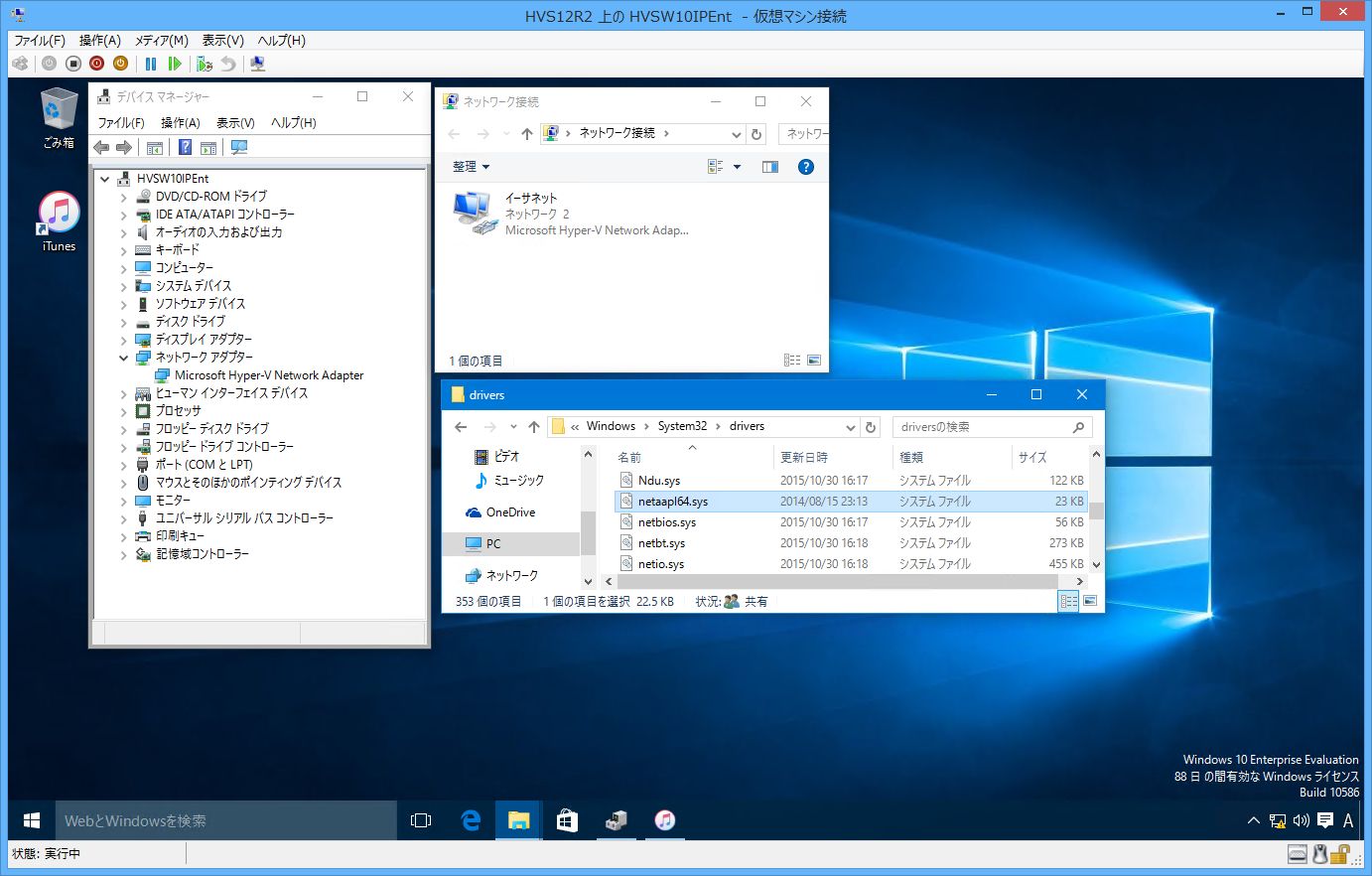Click the driversの検索 search box
This screenshot has width=1372, height=876.
pos(992,427)
